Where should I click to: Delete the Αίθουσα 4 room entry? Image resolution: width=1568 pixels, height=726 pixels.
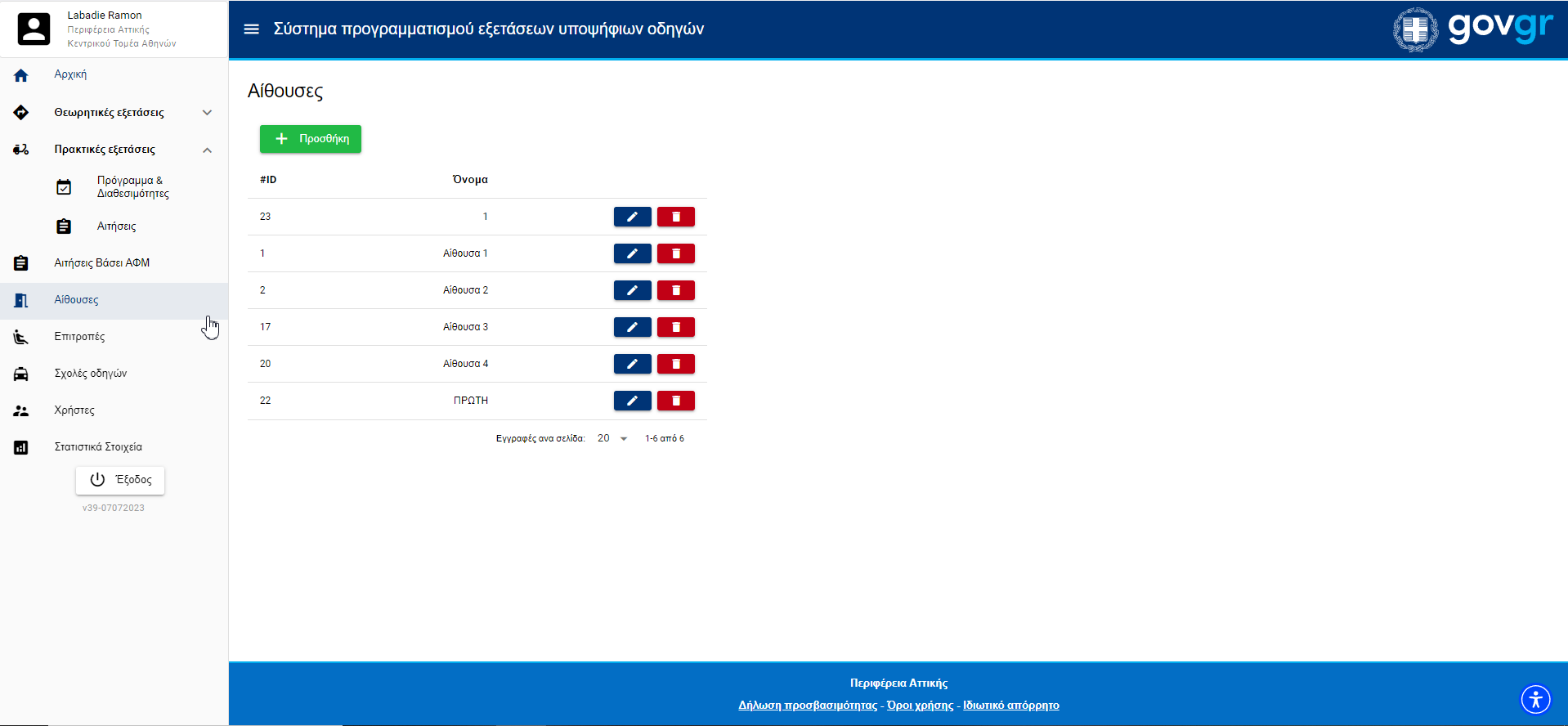pos(675,364)
